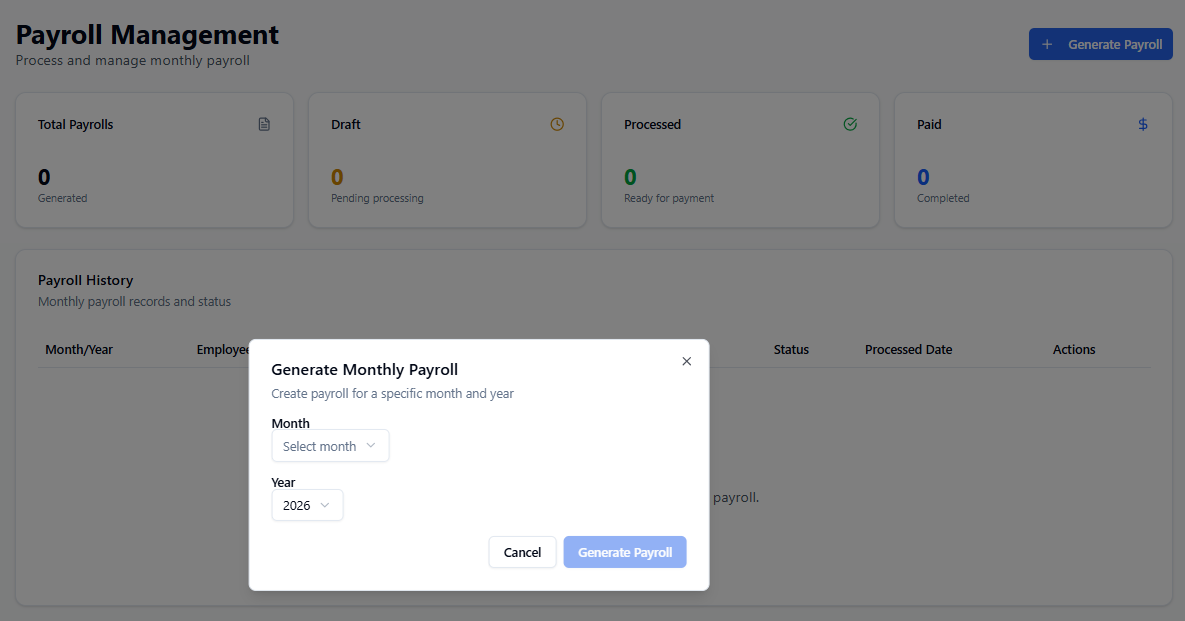Image resolution: width=1185 pixels, height=621 pixels.
Task: Click the Payroll History heading
Action: (85, 280)
